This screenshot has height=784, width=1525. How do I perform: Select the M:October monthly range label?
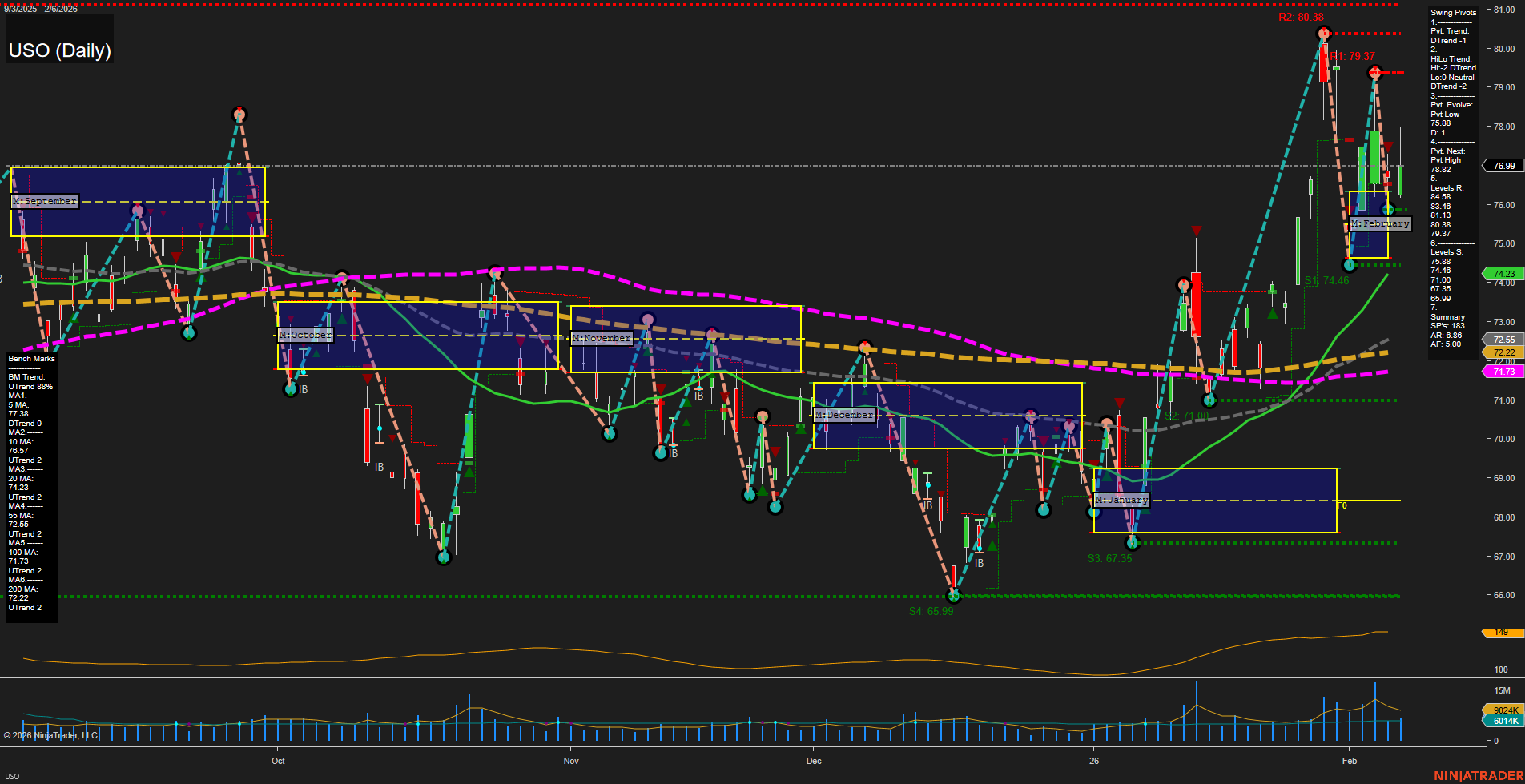[305, 335]
